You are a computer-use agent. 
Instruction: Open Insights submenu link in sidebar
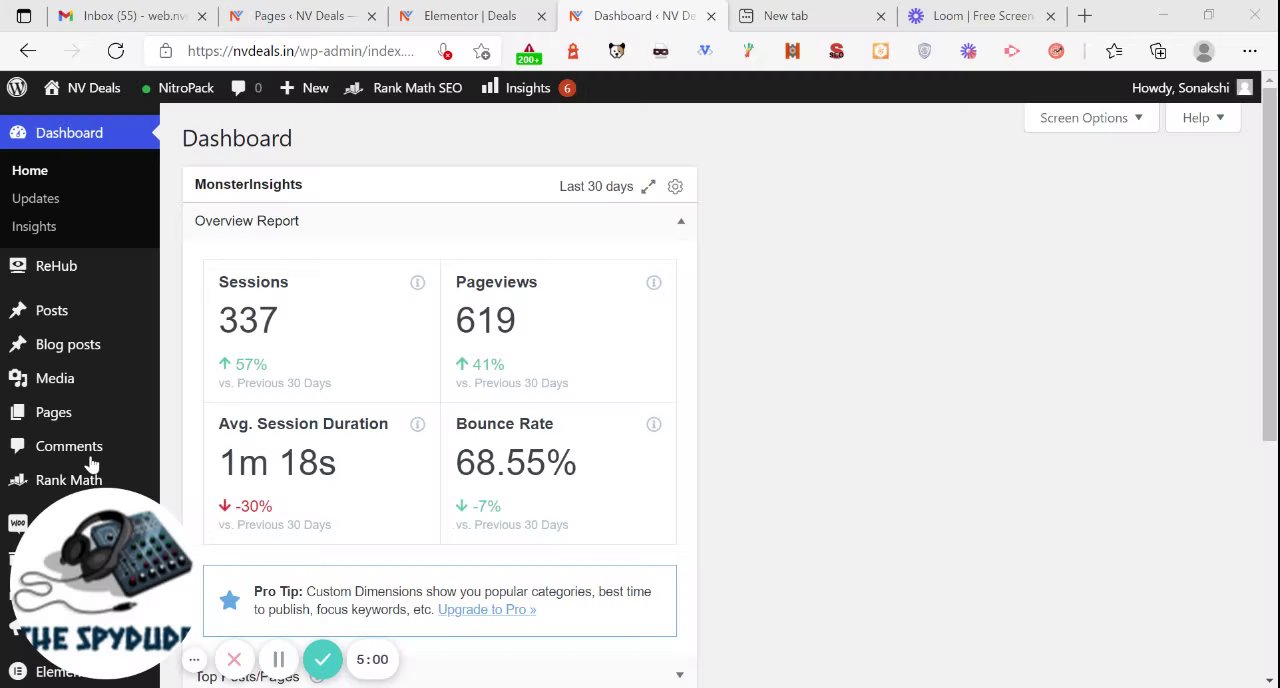pyautogui.click(x=34, y=226)
